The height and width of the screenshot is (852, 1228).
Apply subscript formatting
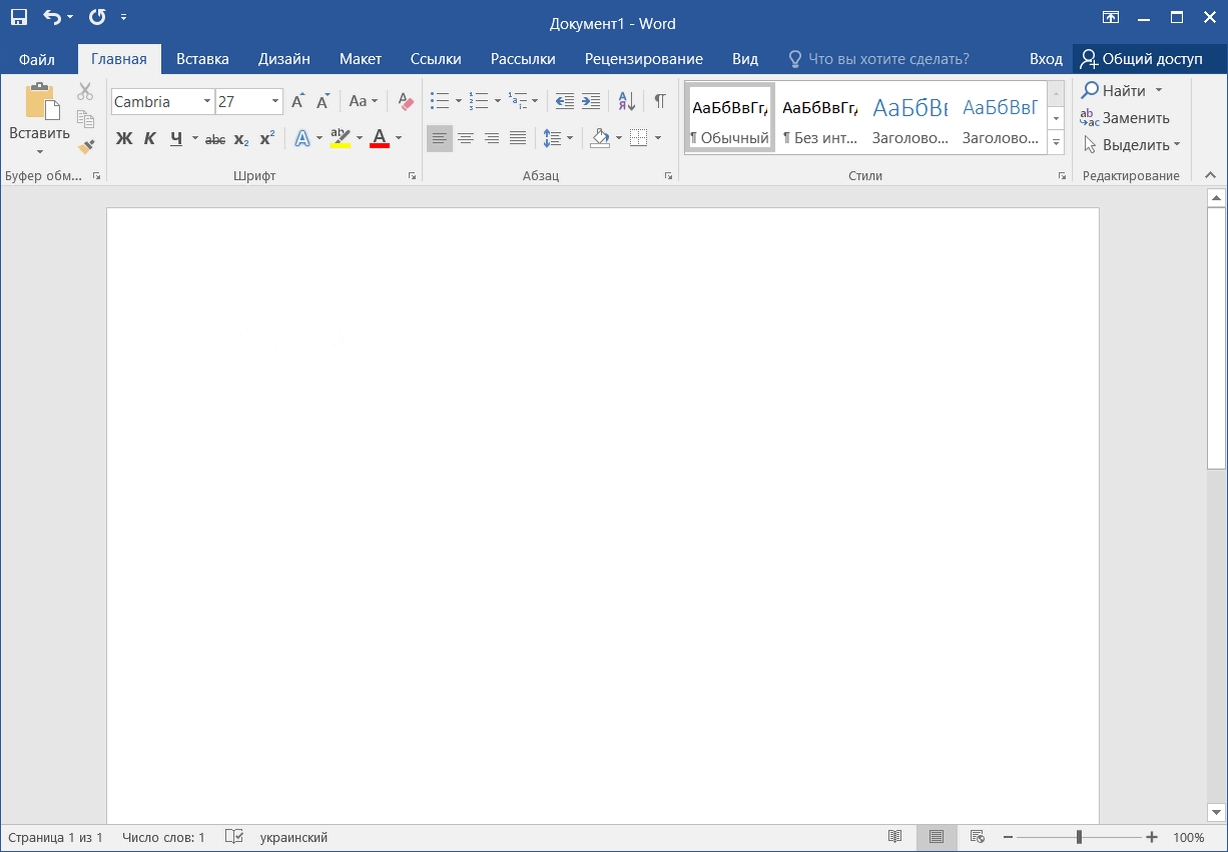tap(240, 138)
